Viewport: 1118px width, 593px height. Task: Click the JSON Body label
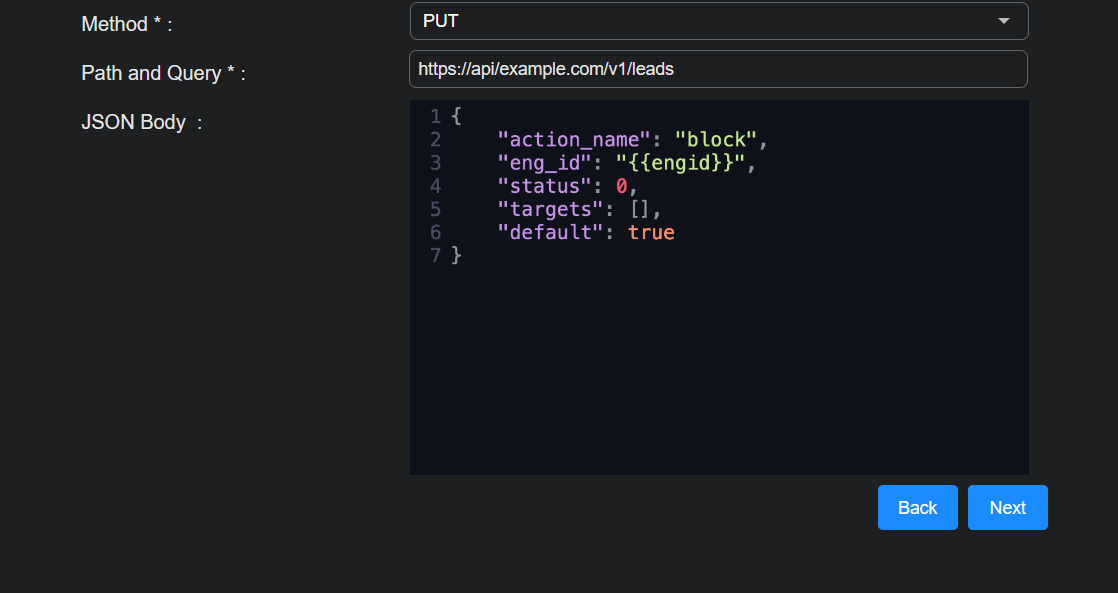coord(133,122)
